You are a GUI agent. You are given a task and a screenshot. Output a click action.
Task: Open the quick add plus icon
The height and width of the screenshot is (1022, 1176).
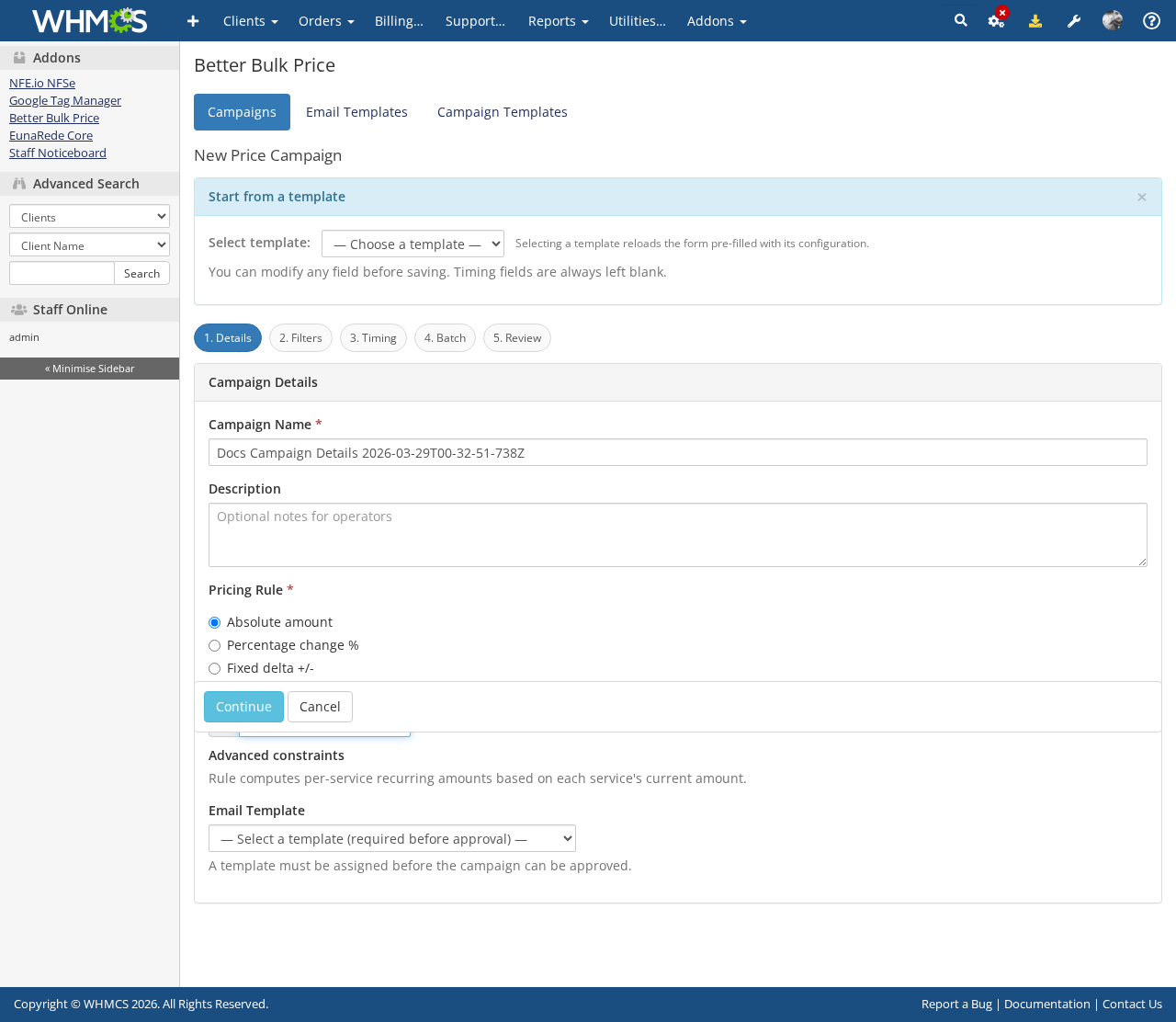[x=192, y=19]
